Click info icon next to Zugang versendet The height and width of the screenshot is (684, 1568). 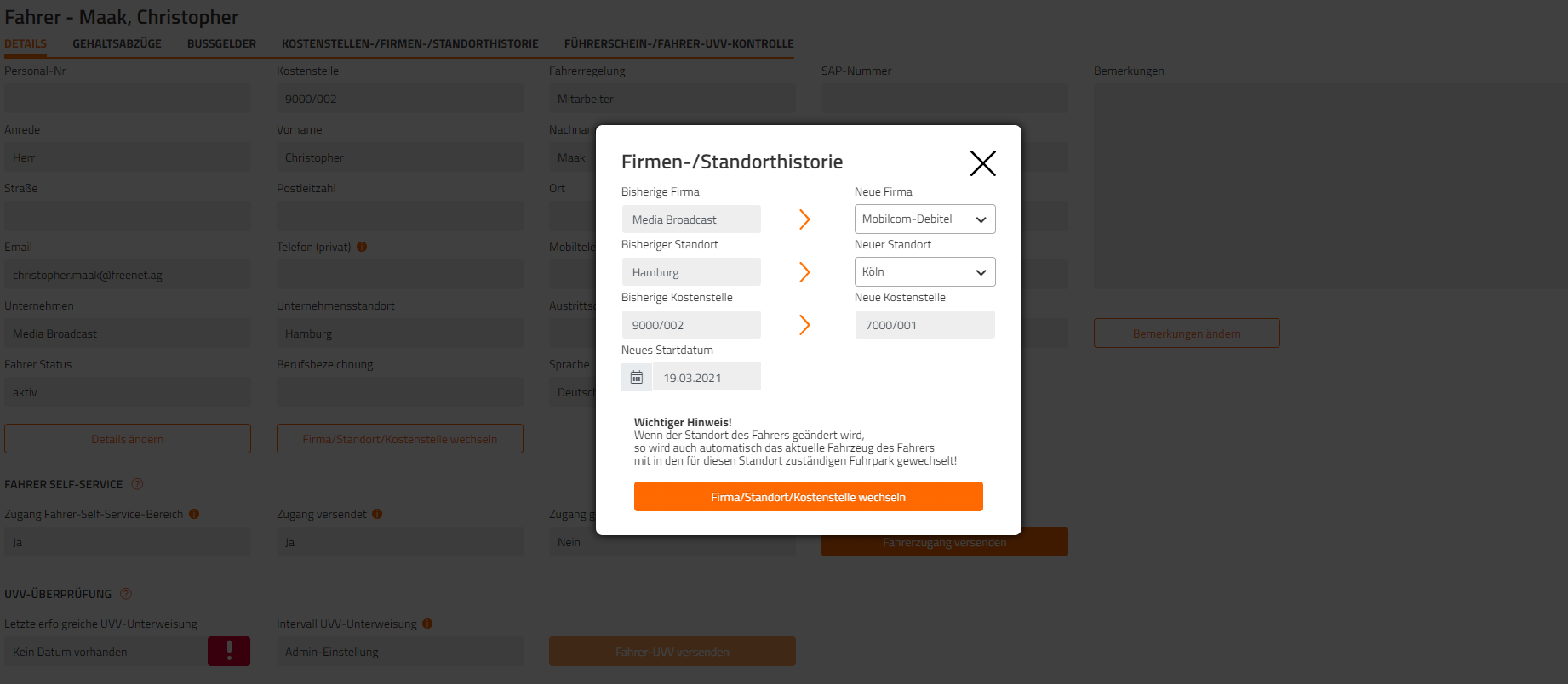(377, 514)
